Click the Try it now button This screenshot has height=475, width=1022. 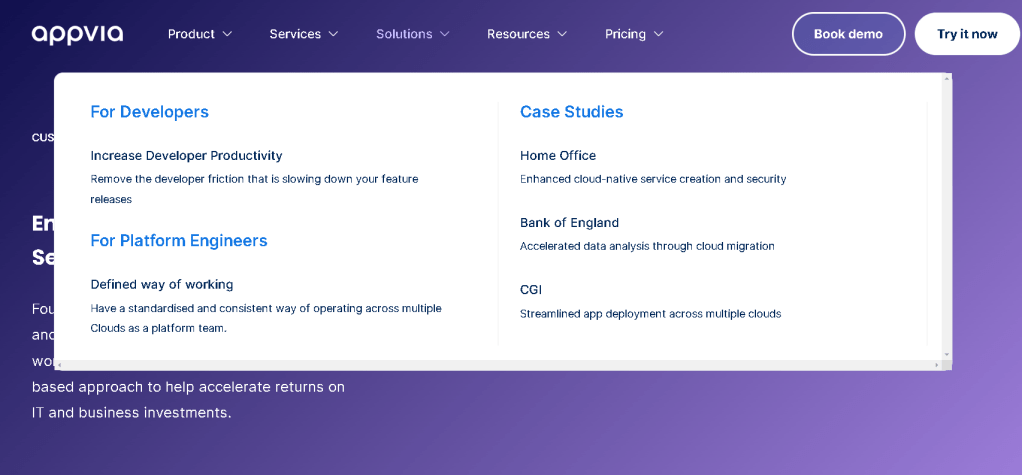(x=967, y=34)
